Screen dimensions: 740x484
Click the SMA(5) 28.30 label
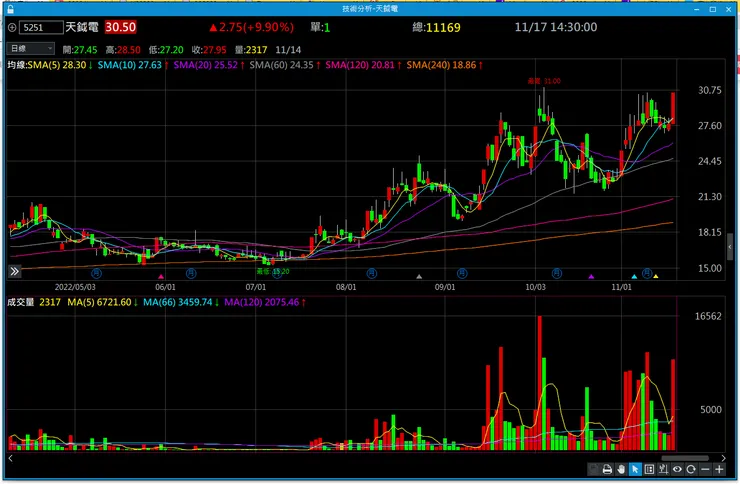point(57,65)
